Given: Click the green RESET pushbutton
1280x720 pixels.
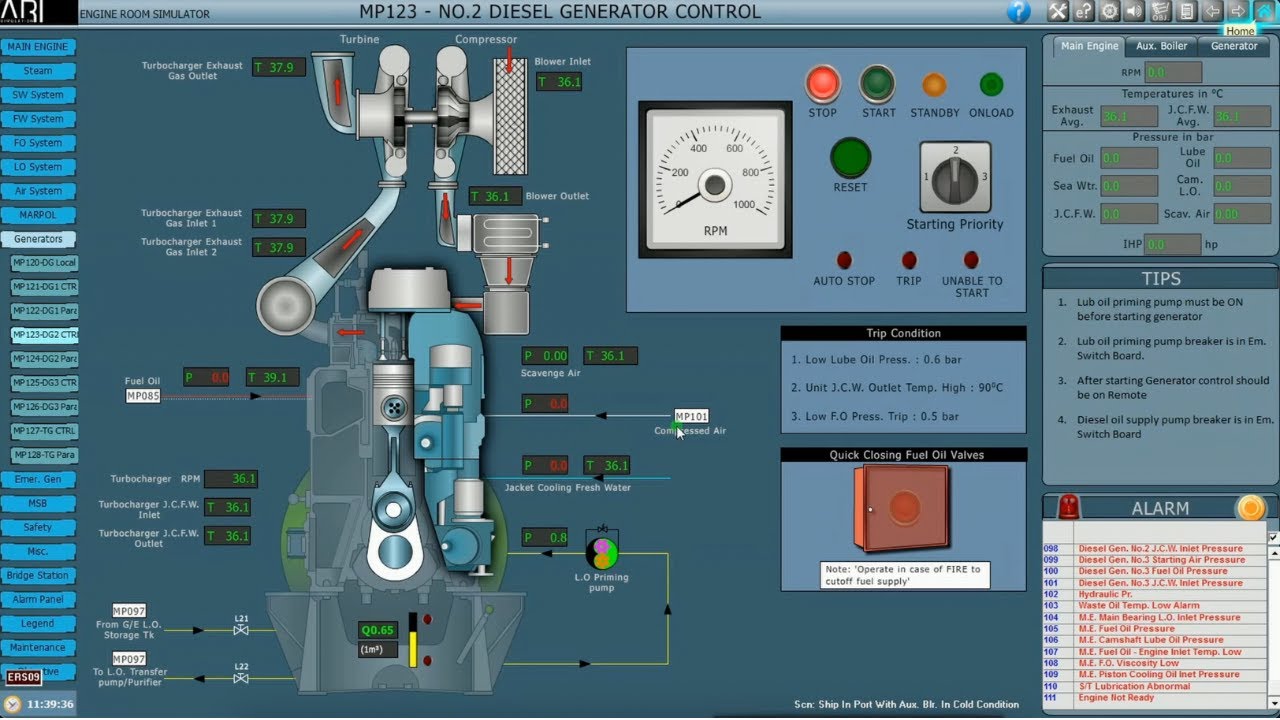Looking at the screenshot, I should pos(851,158).
